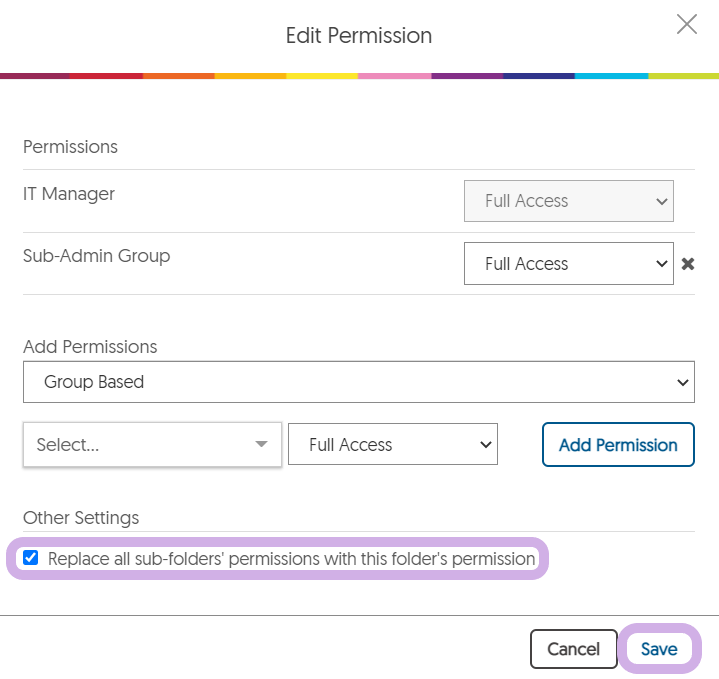Open IT Manager's Full Access dropdown
Image resolution: width=719 pixels, height=679 pixels.
[x=569, y=201]
